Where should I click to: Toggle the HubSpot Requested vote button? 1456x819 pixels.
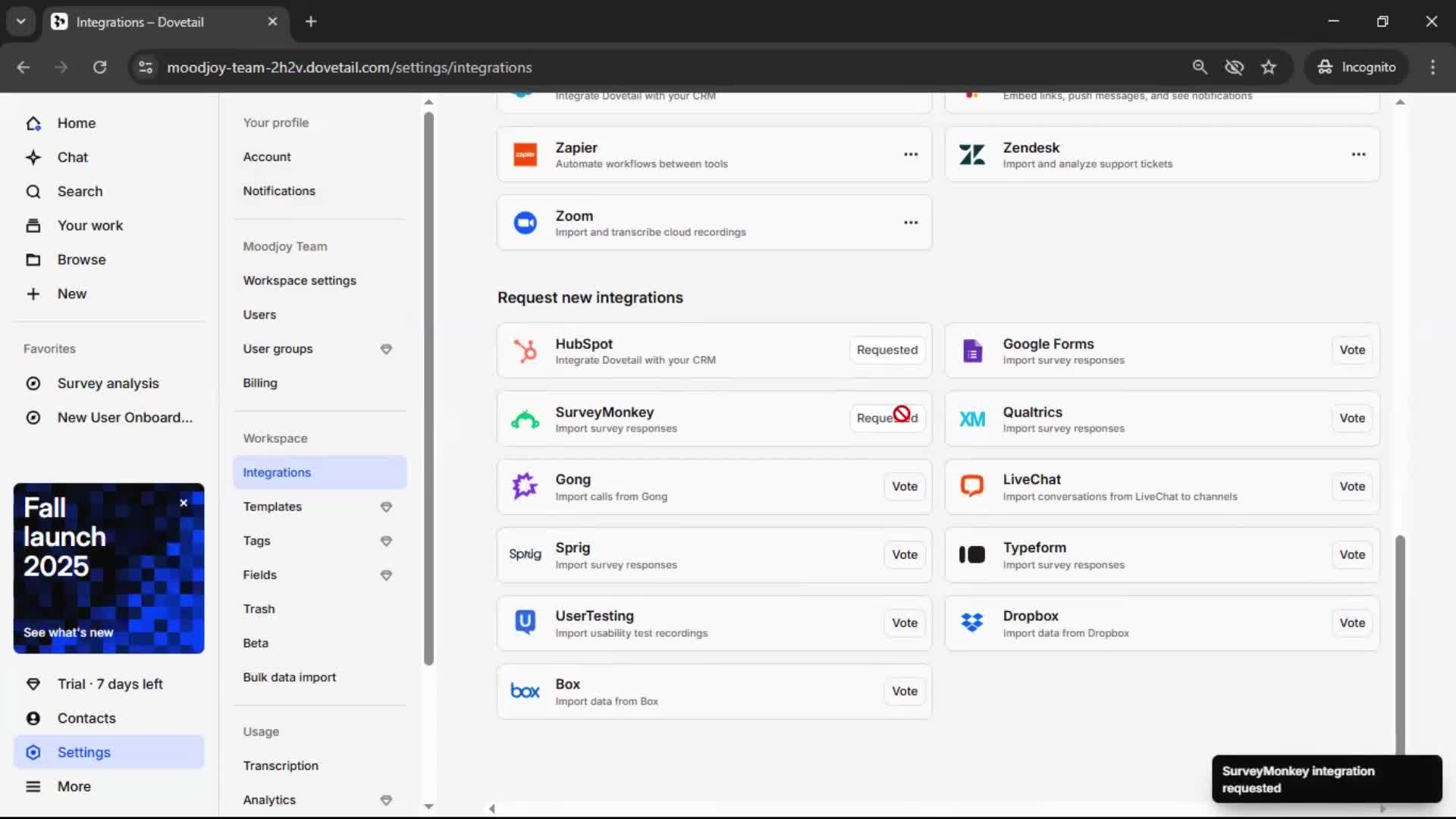[x=886, y=350]
